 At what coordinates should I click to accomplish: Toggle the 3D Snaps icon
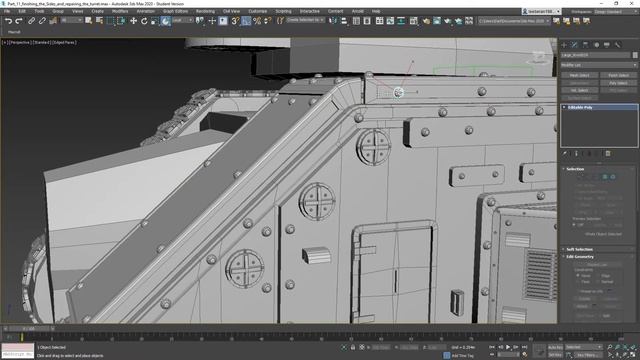(x=235, y=21)
